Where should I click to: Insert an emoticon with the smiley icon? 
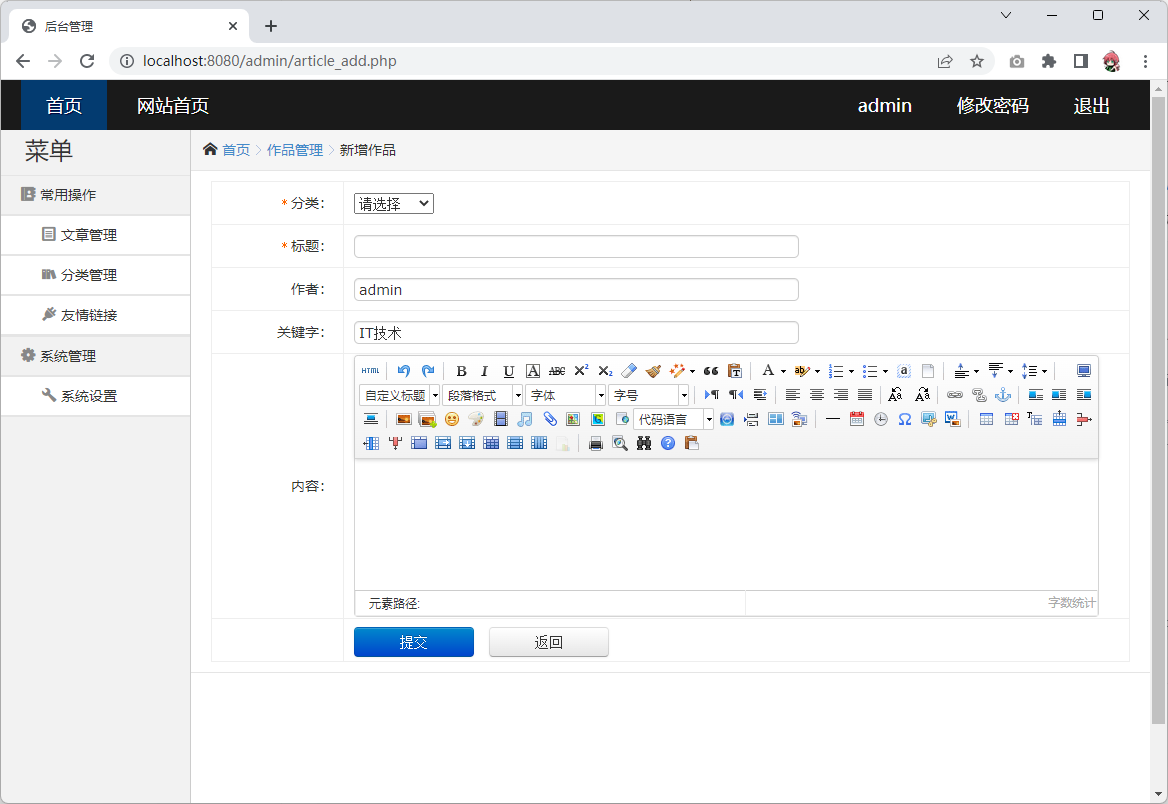452,419
